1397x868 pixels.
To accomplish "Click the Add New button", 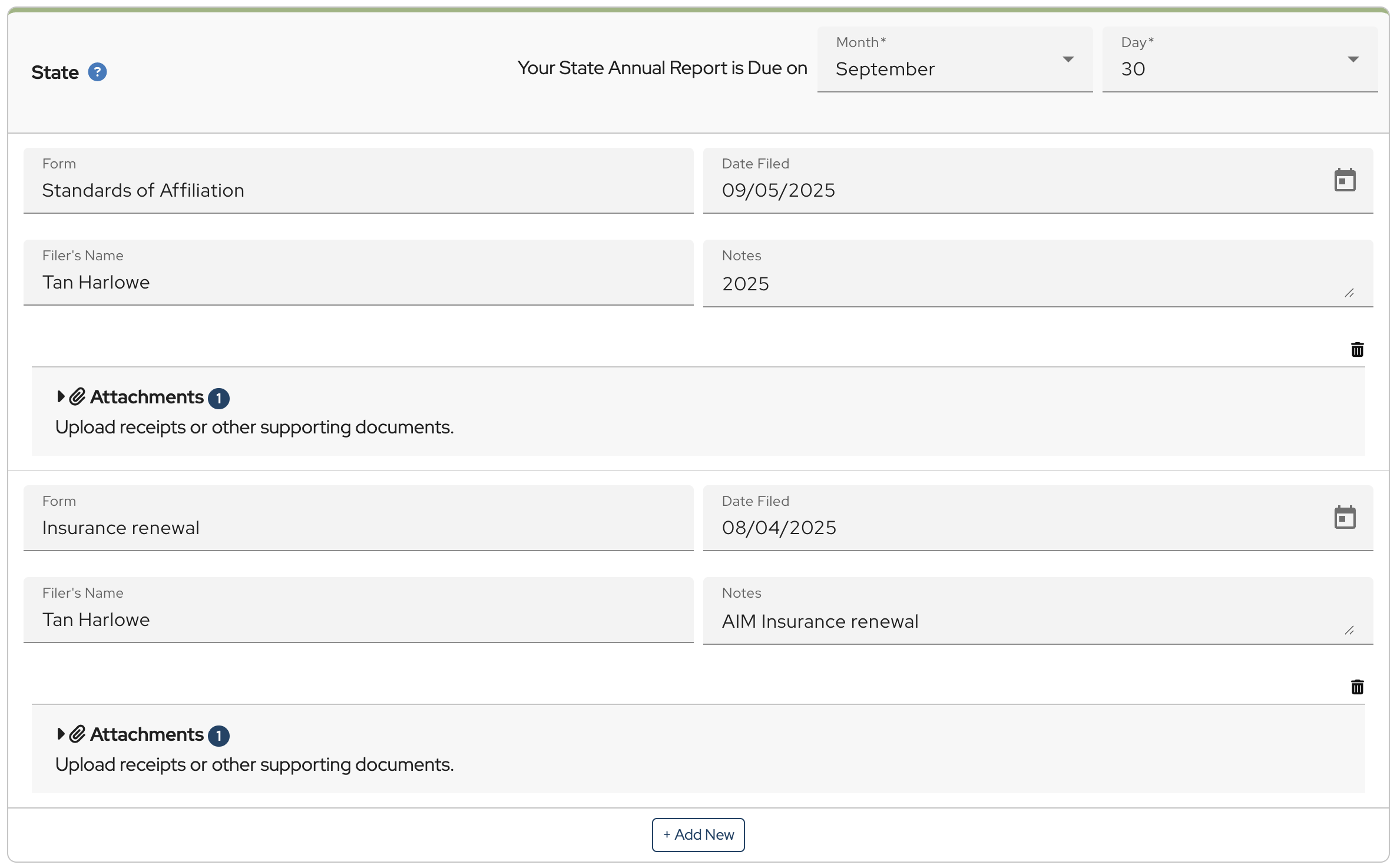I will click(698, 834).
